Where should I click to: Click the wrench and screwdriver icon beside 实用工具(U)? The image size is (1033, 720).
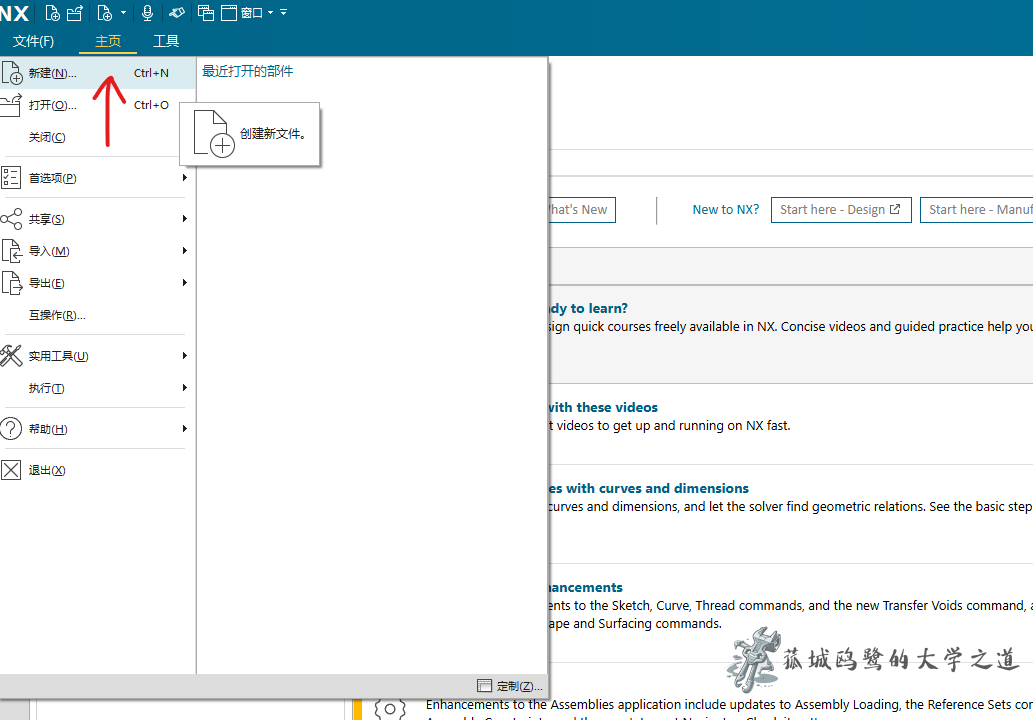point(11,356)
